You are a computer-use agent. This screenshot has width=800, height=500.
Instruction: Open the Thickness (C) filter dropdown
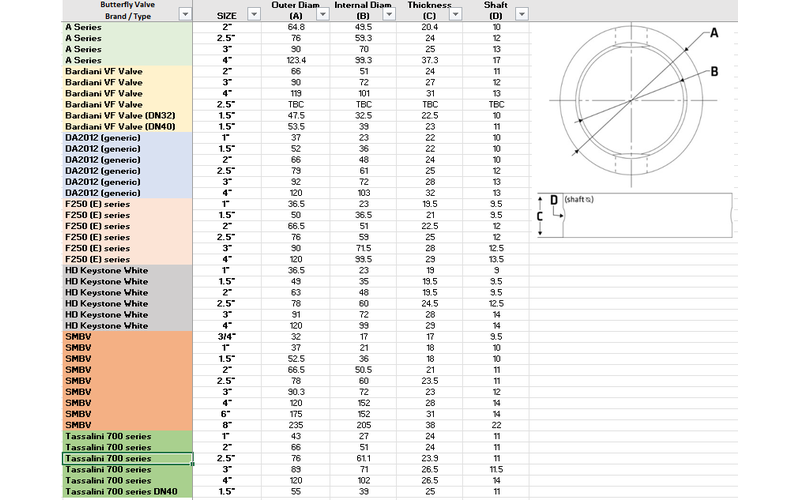click(x=455, y=14)
